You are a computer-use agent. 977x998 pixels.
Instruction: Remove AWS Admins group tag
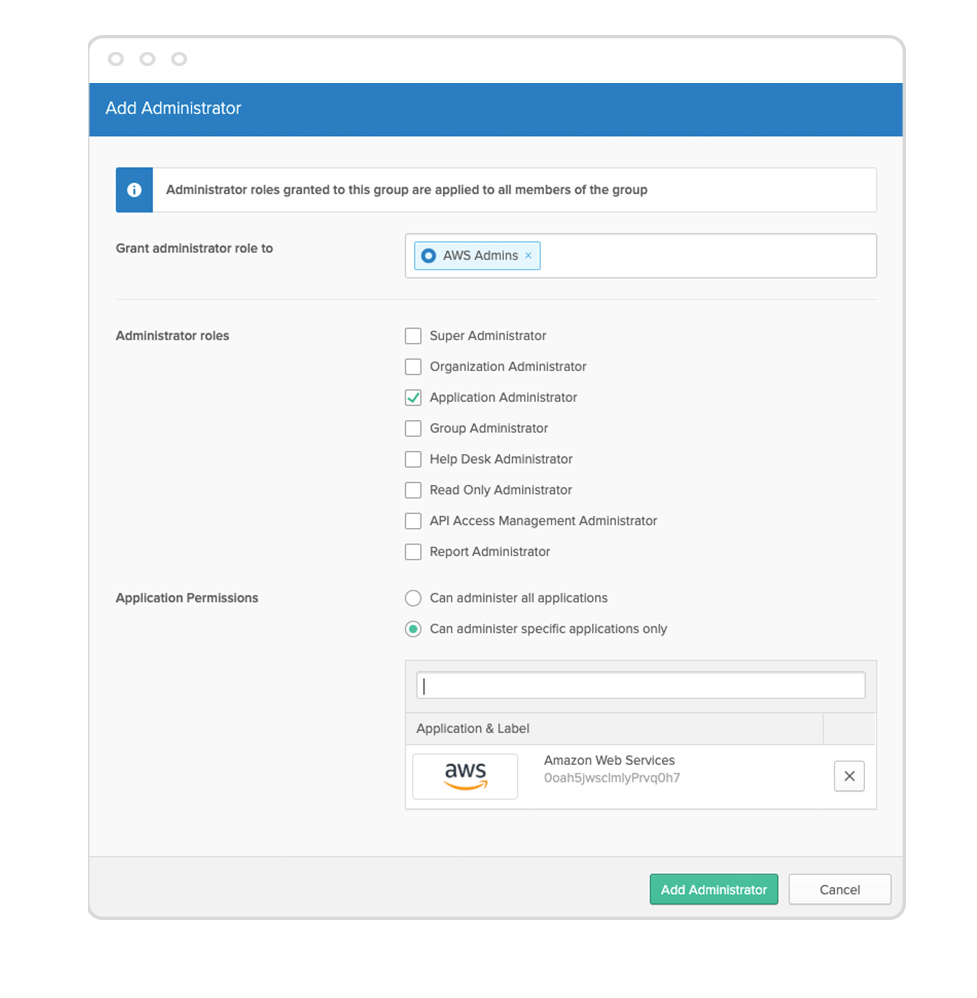coord(528,256)
